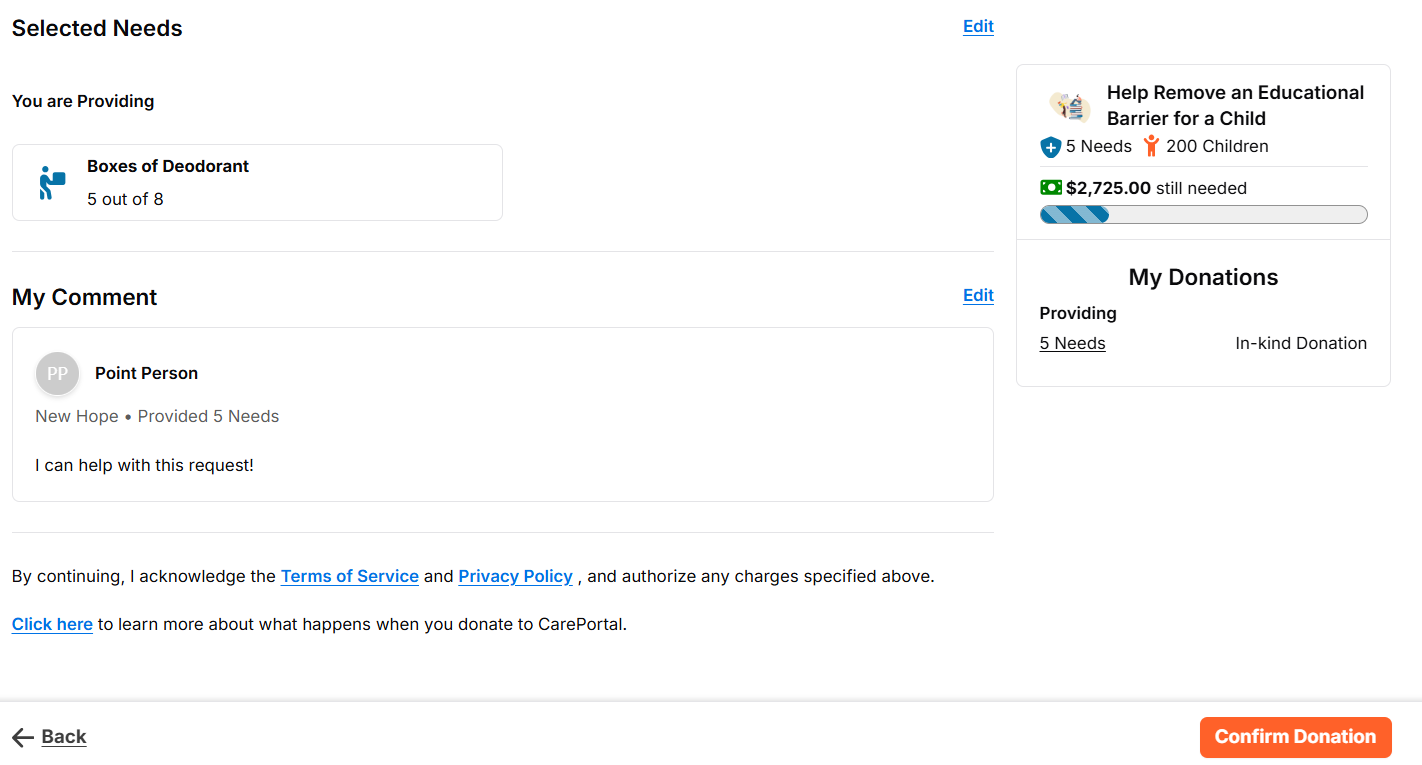
Task: Click the educational barrier request thumbnail
Action: pos(1070,105)
